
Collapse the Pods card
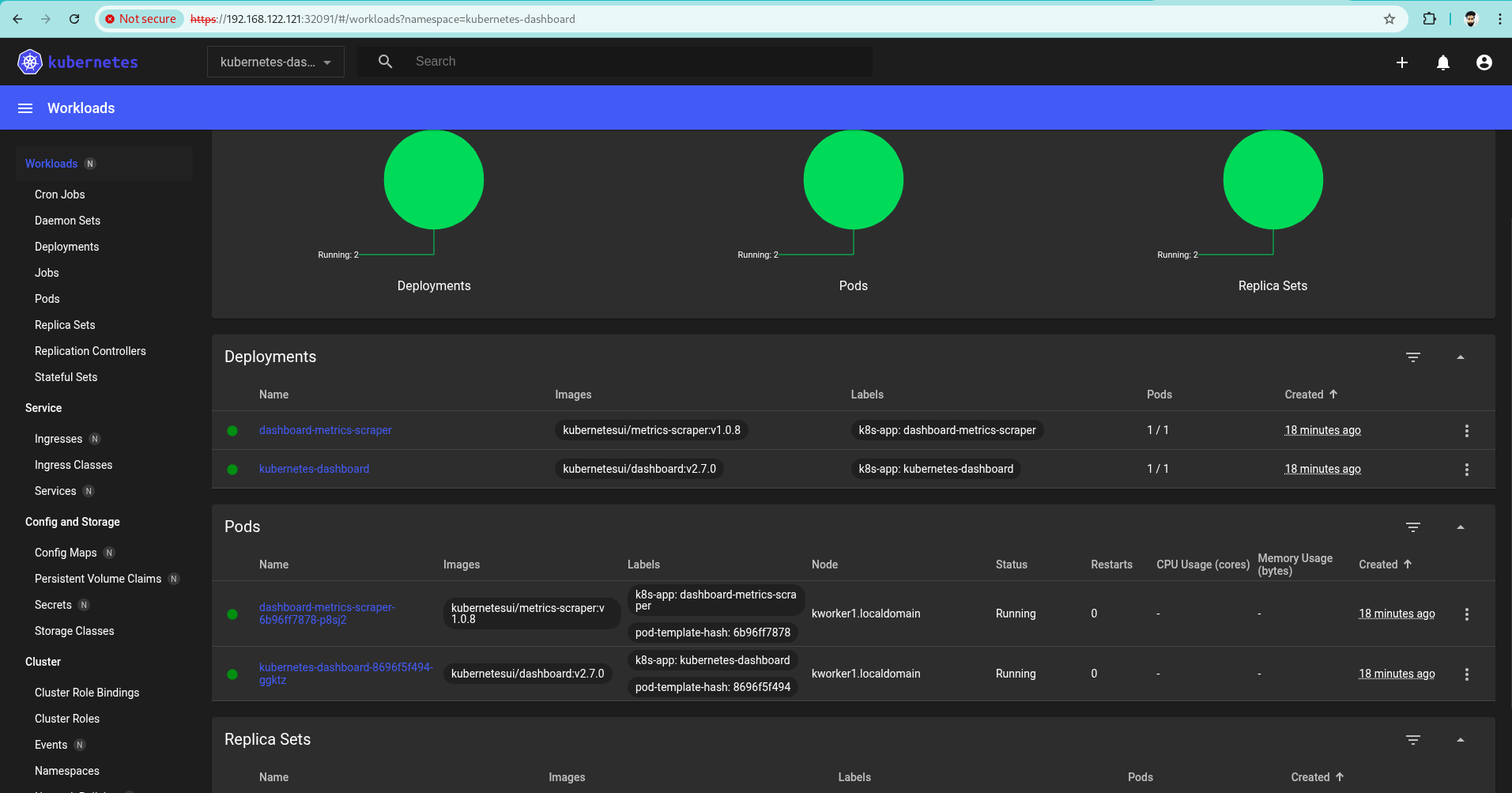point(1460,527)
